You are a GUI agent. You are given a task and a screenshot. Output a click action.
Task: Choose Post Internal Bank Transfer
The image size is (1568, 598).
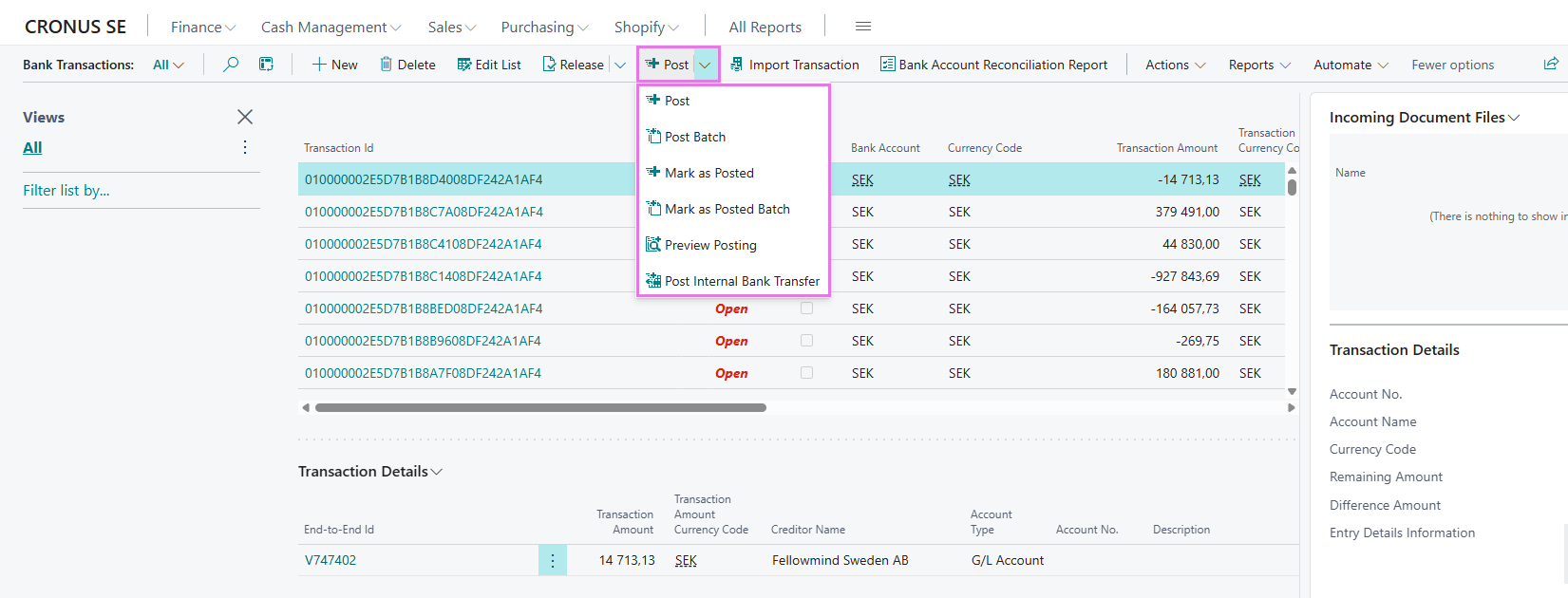pyautogui.click(x=733, y=281)
